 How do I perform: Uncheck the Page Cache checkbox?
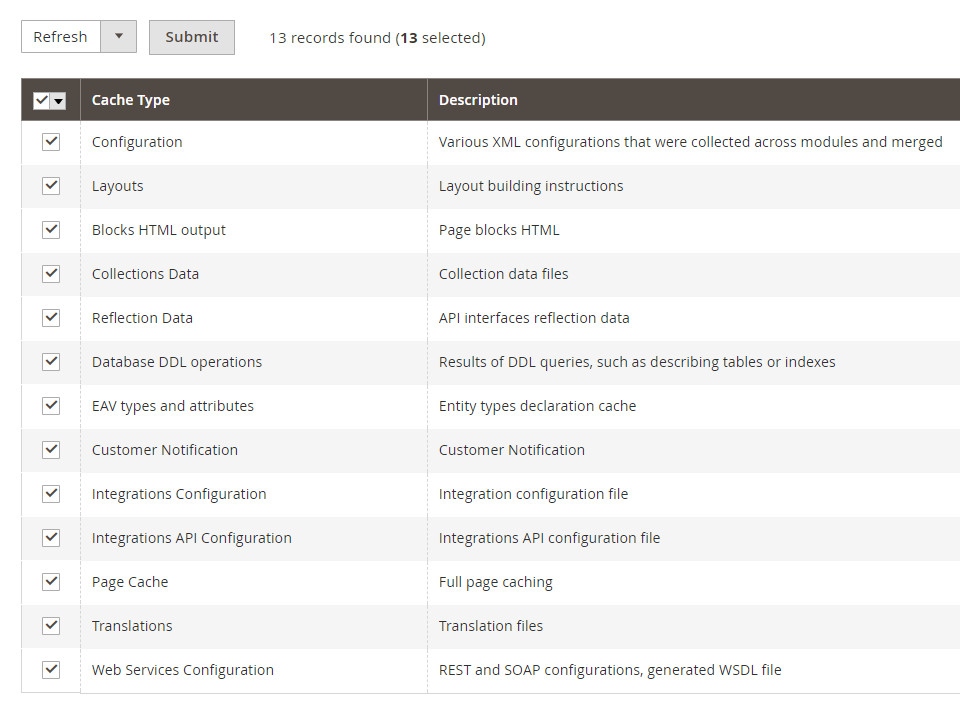tap(51, 582)
